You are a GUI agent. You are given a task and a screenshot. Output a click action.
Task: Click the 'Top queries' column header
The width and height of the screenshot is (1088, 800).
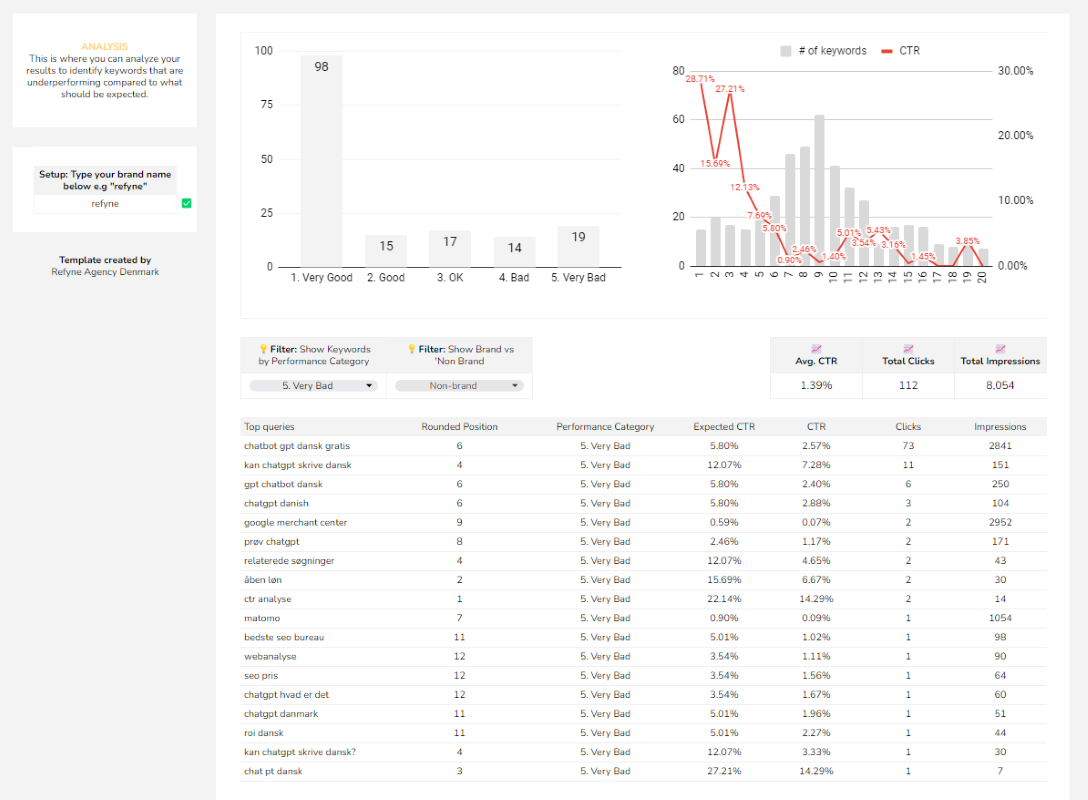[x=269, y=427]
